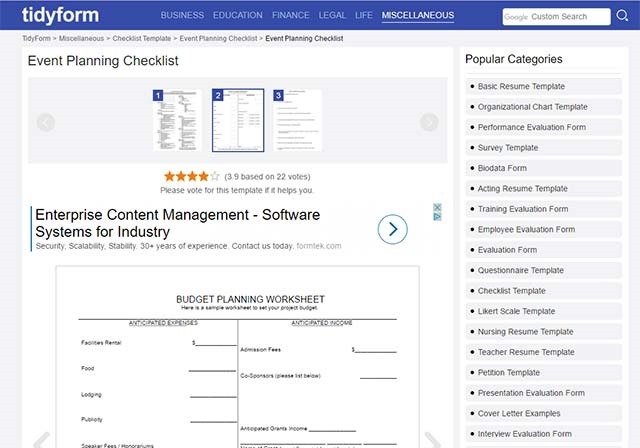Open the MISCELLANEOUS menu
640x448 pixels.
pyautogui.click(x=418, y=16)
